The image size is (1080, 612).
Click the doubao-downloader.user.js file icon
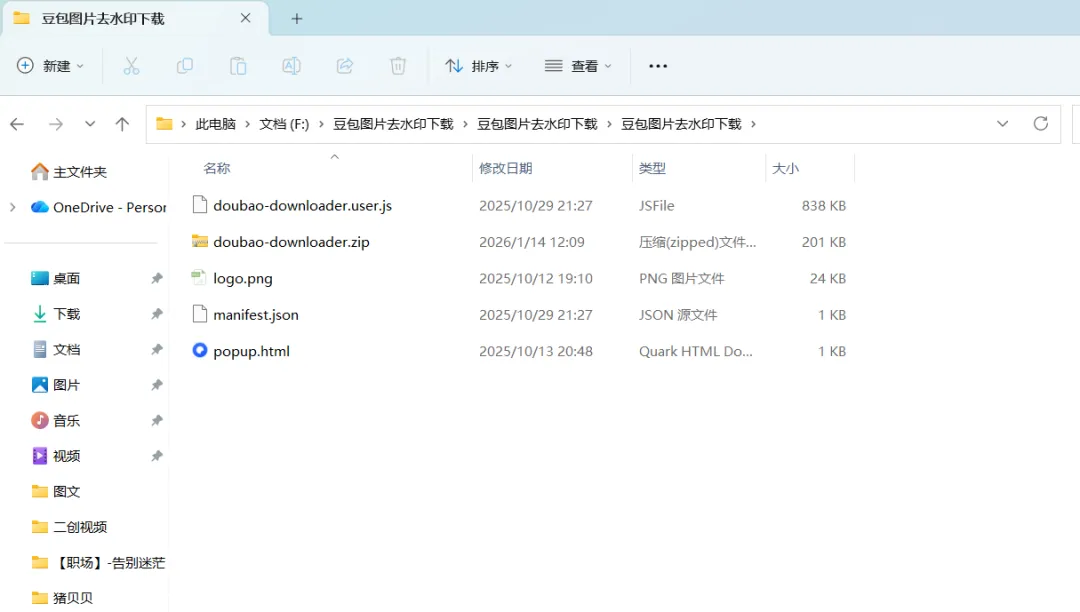pos(200,204)
